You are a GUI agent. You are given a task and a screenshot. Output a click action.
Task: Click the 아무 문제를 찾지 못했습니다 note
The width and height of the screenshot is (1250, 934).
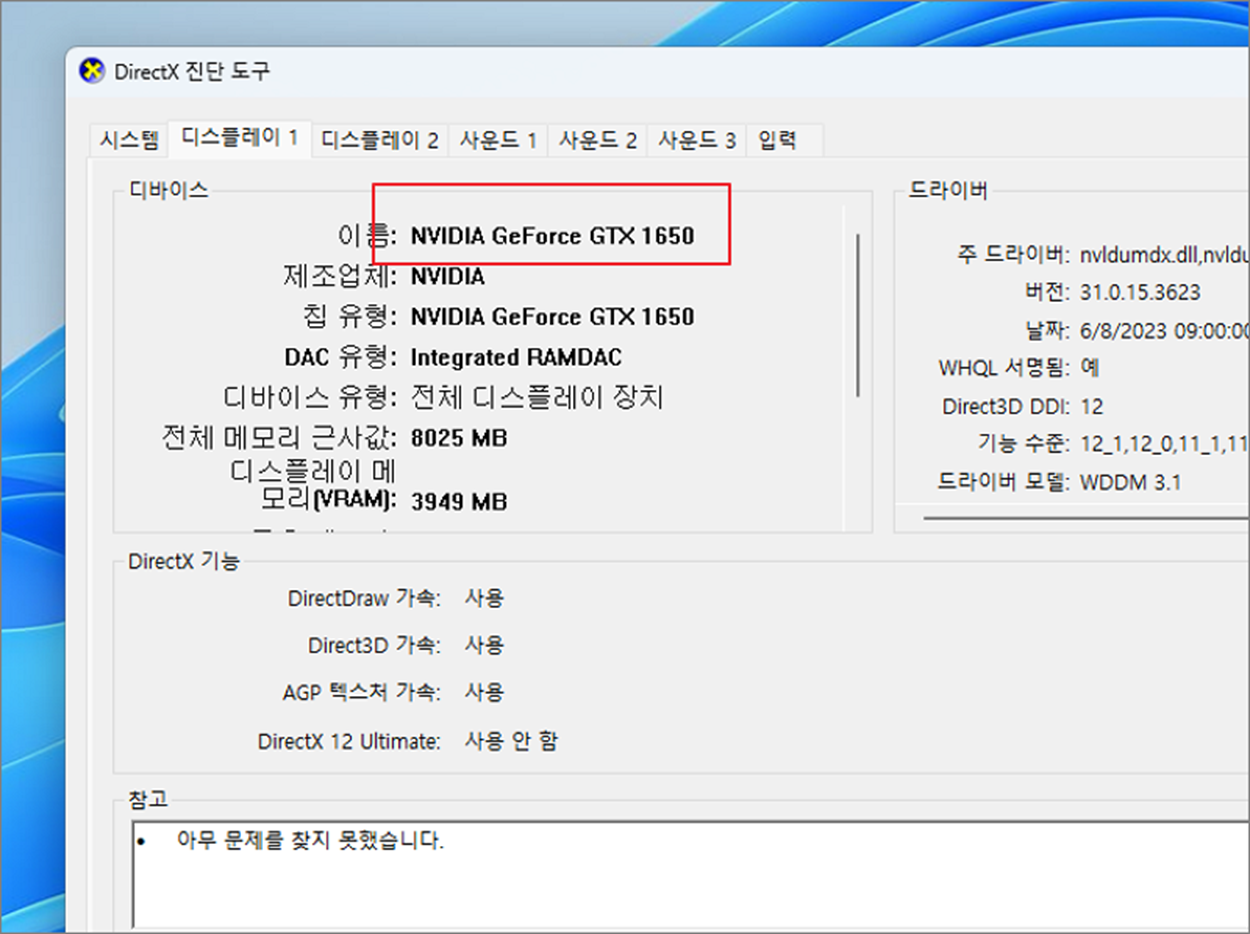coord(310,841)
